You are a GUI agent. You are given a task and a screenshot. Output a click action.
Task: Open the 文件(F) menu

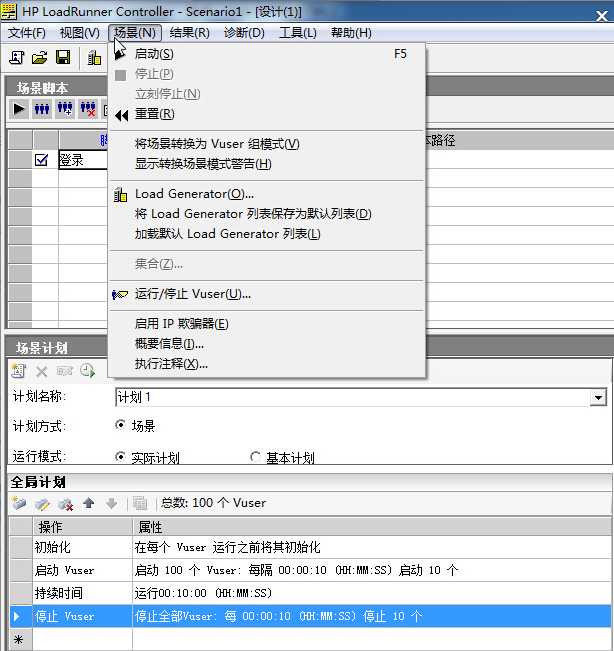pos(27,33)
